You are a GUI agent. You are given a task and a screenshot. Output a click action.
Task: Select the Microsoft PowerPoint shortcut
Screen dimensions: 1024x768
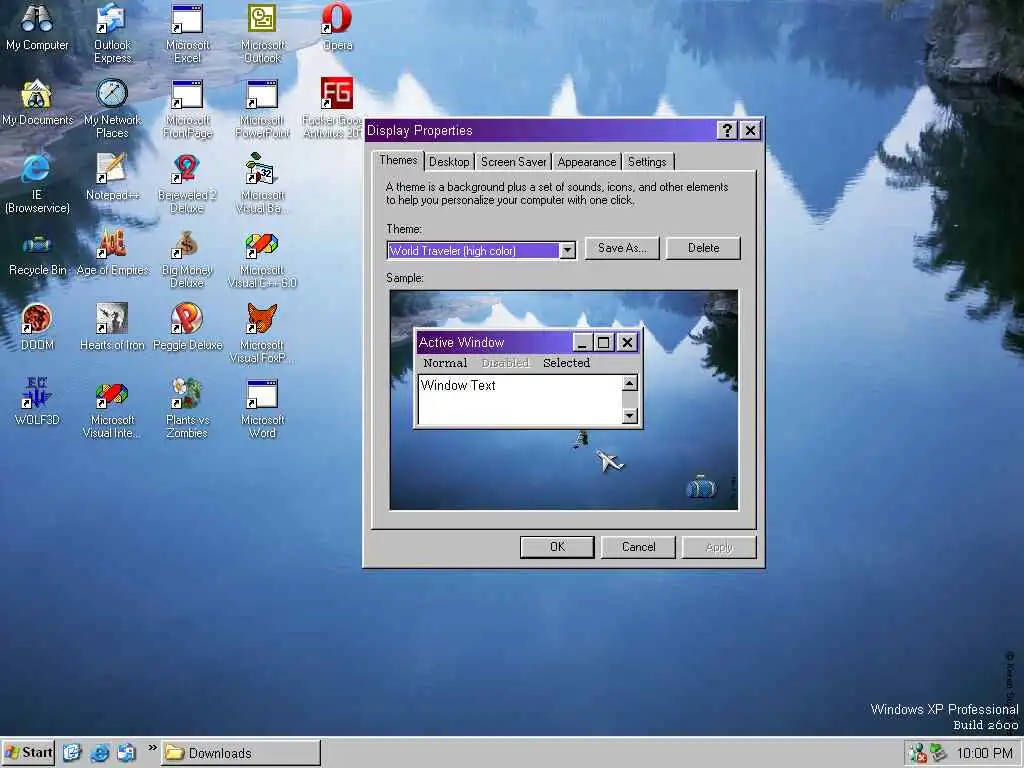262,109
